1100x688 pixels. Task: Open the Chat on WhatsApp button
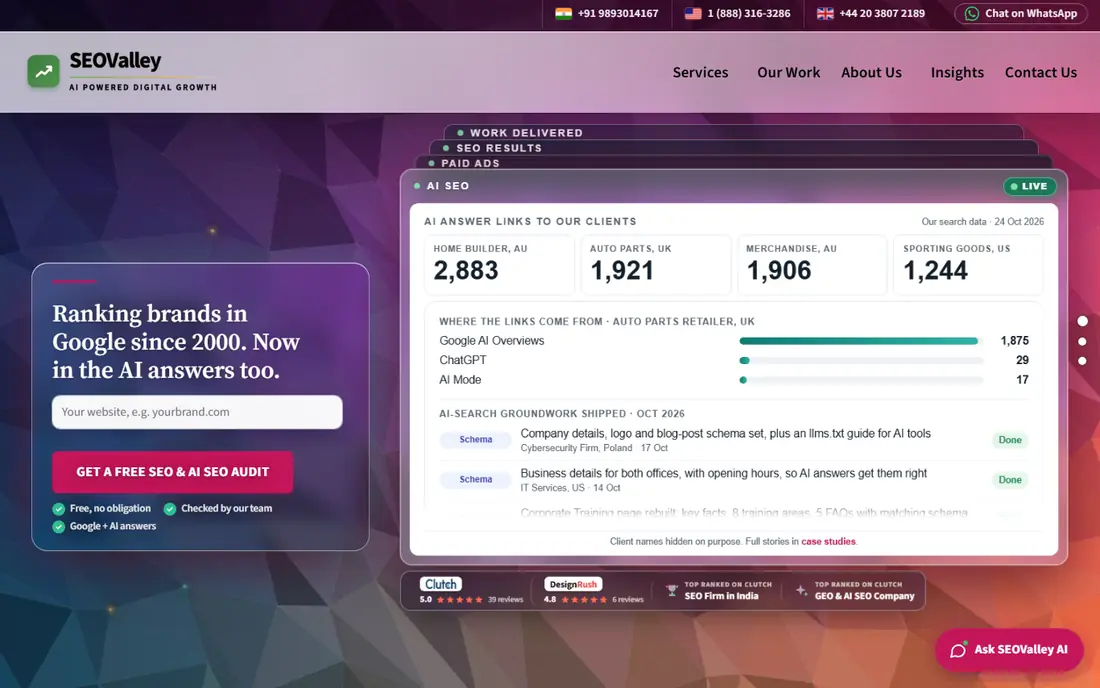click(x=1021, y=13)
